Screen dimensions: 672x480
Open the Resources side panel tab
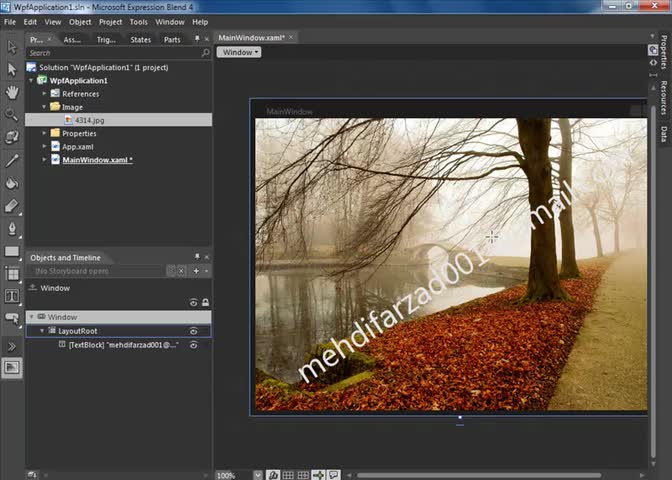tap(663, 98)
